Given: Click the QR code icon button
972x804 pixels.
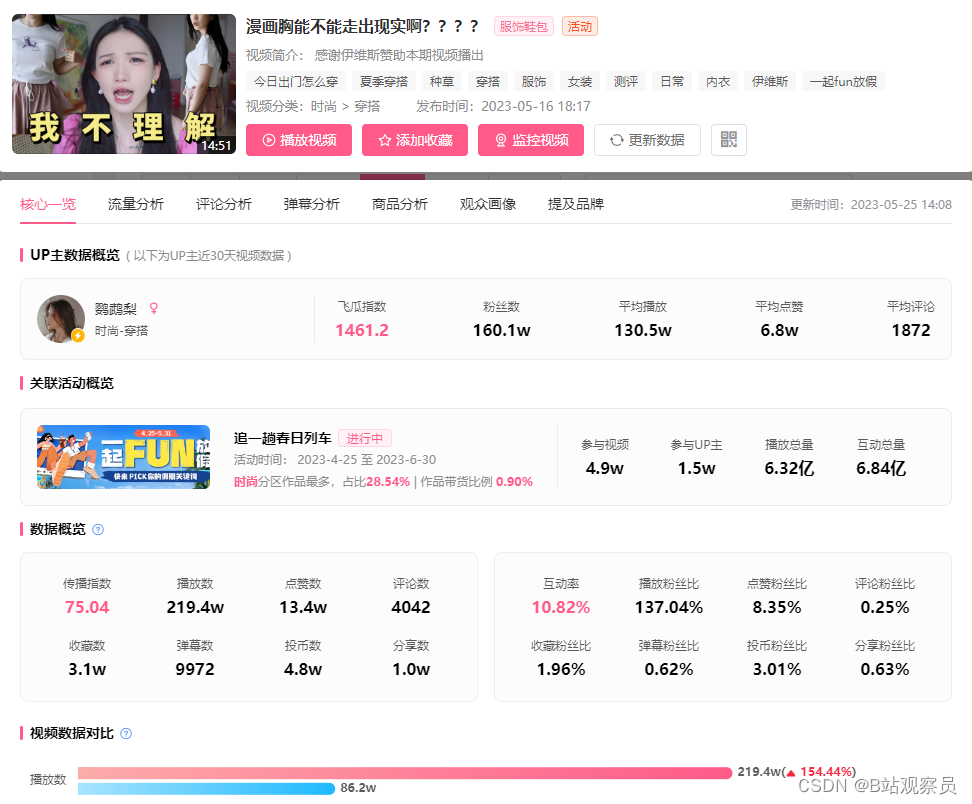Looking at the screenshot, I should tap(728, 139).
